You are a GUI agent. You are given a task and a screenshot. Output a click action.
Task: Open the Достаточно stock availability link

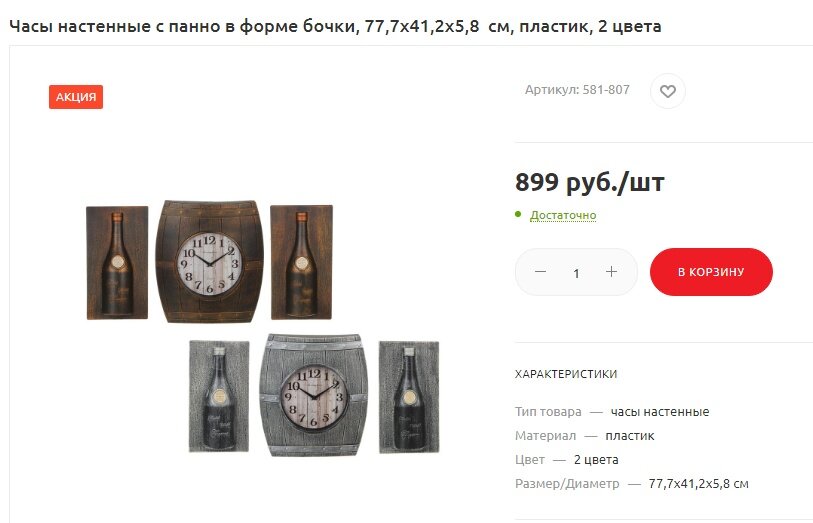tap(563, 215)
